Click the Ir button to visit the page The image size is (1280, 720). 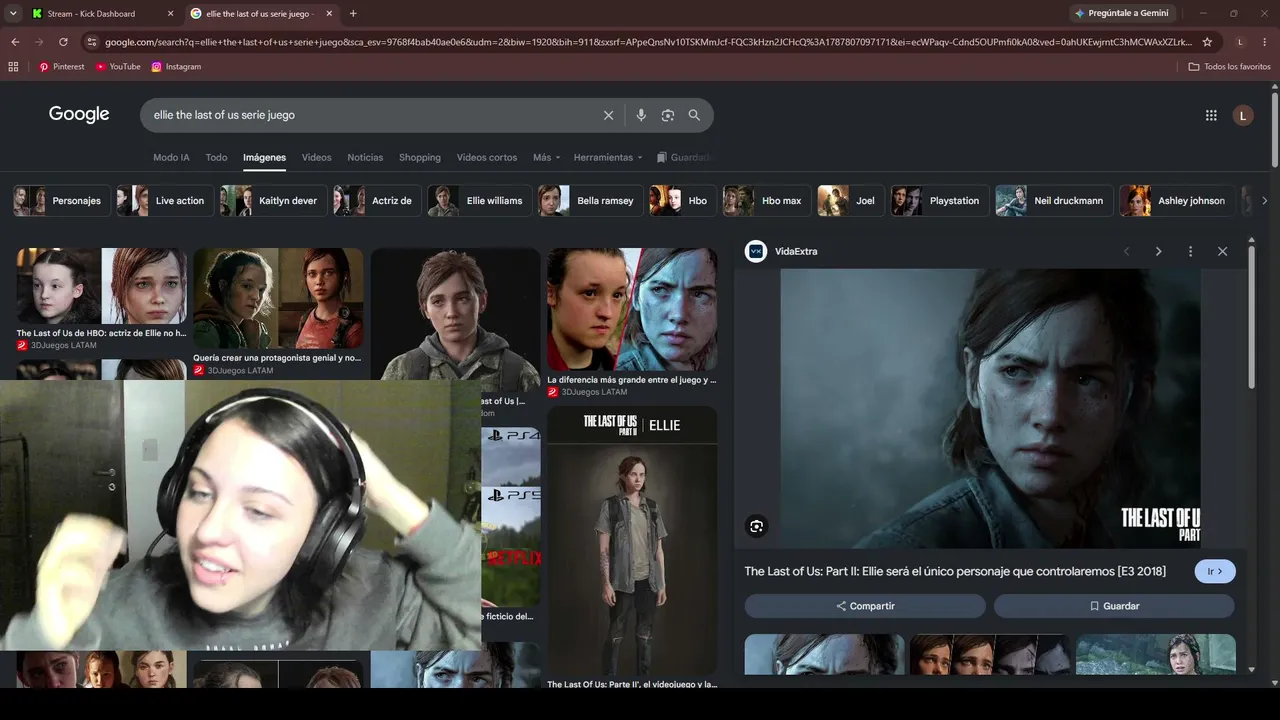pos(1215,571)
